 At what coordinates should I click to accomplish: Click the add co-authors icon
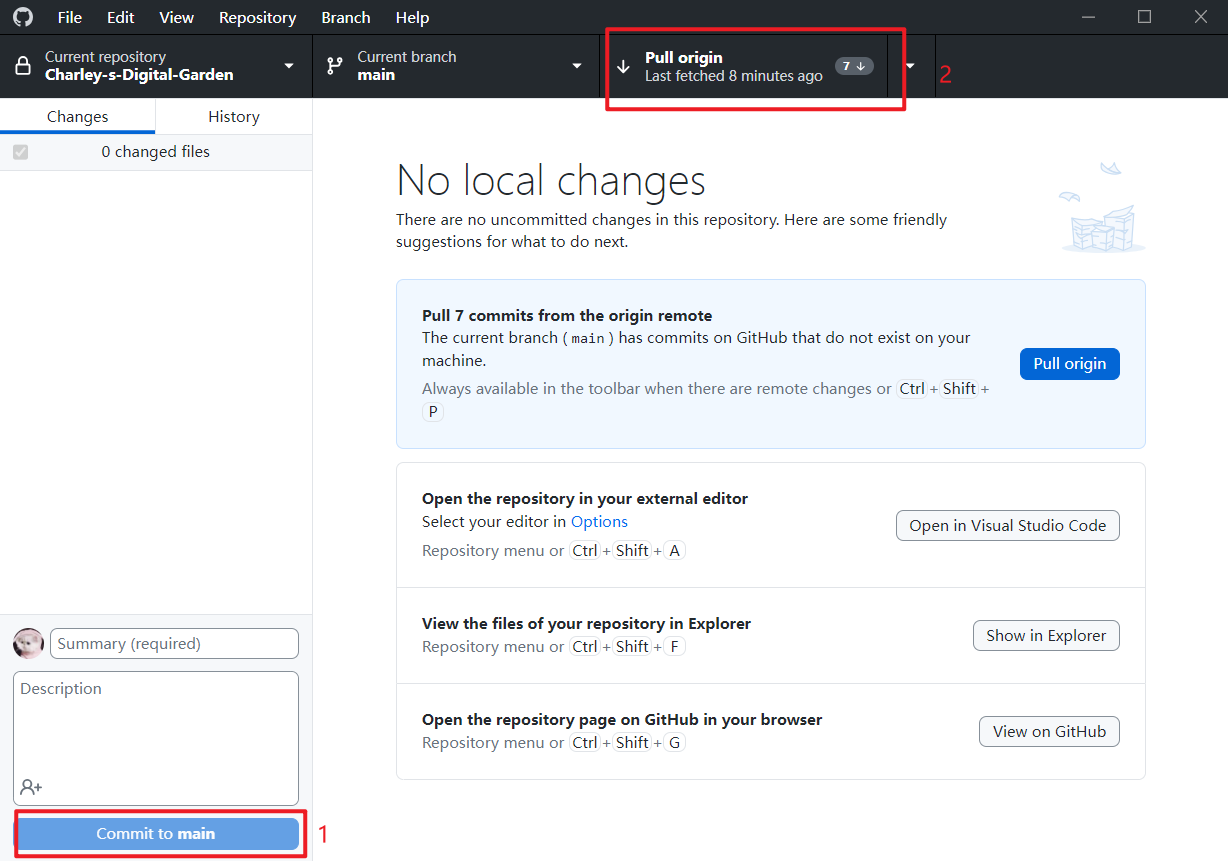(x=31, y=787)
